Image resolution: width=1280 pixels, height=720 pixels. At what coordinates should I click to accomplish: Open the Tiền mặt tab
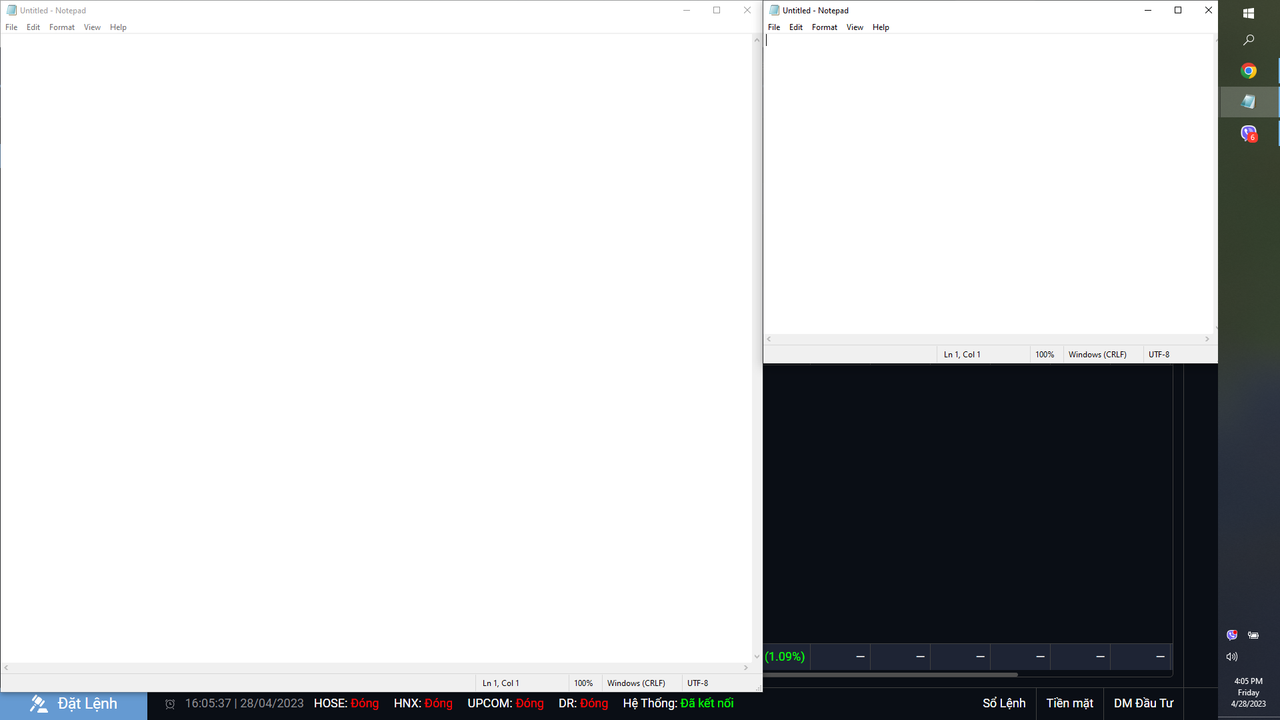tap(1070, 704)
